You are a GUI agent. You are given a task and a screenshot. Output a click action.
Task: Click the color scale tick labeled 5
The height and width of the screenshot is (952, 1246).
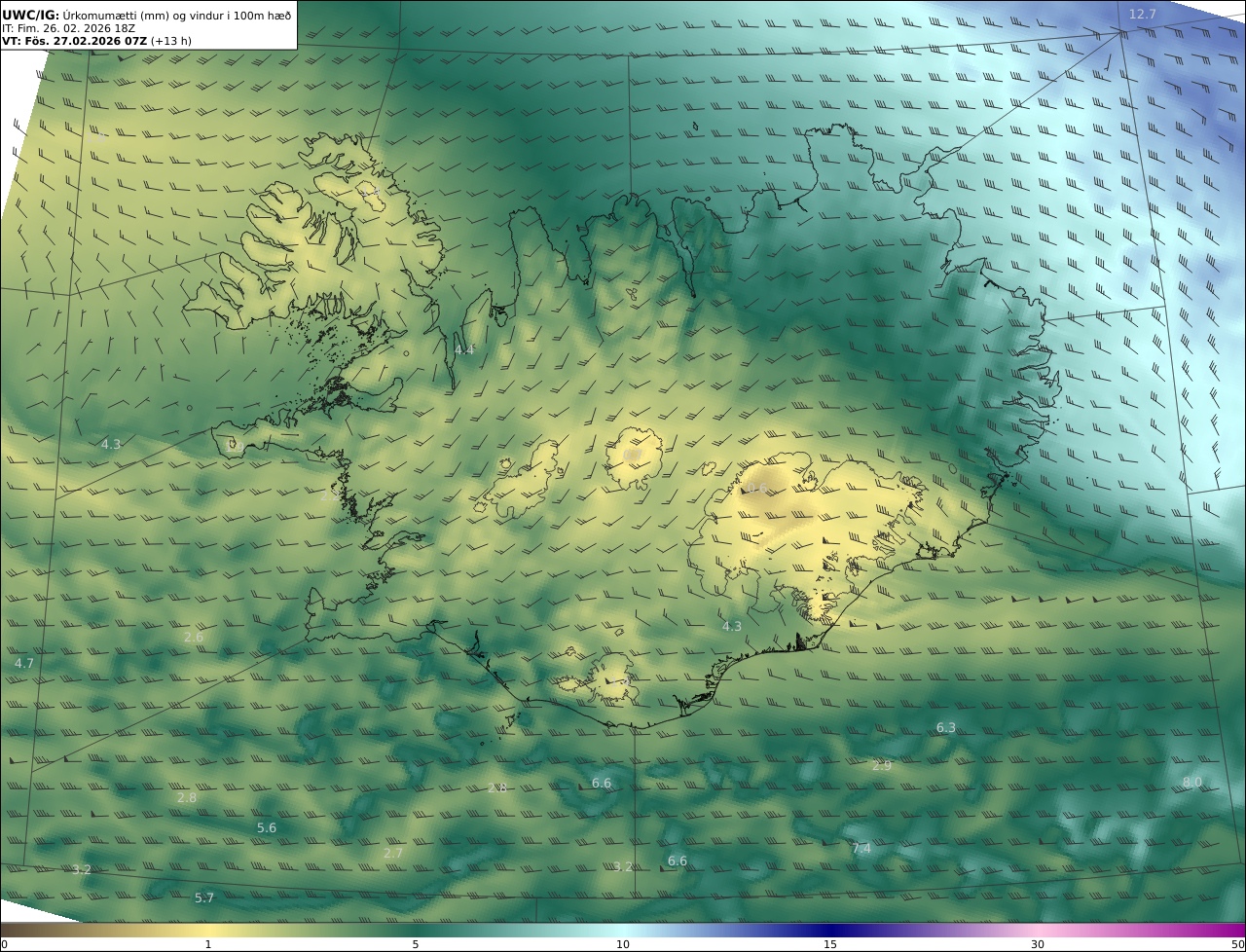(416, 944)
